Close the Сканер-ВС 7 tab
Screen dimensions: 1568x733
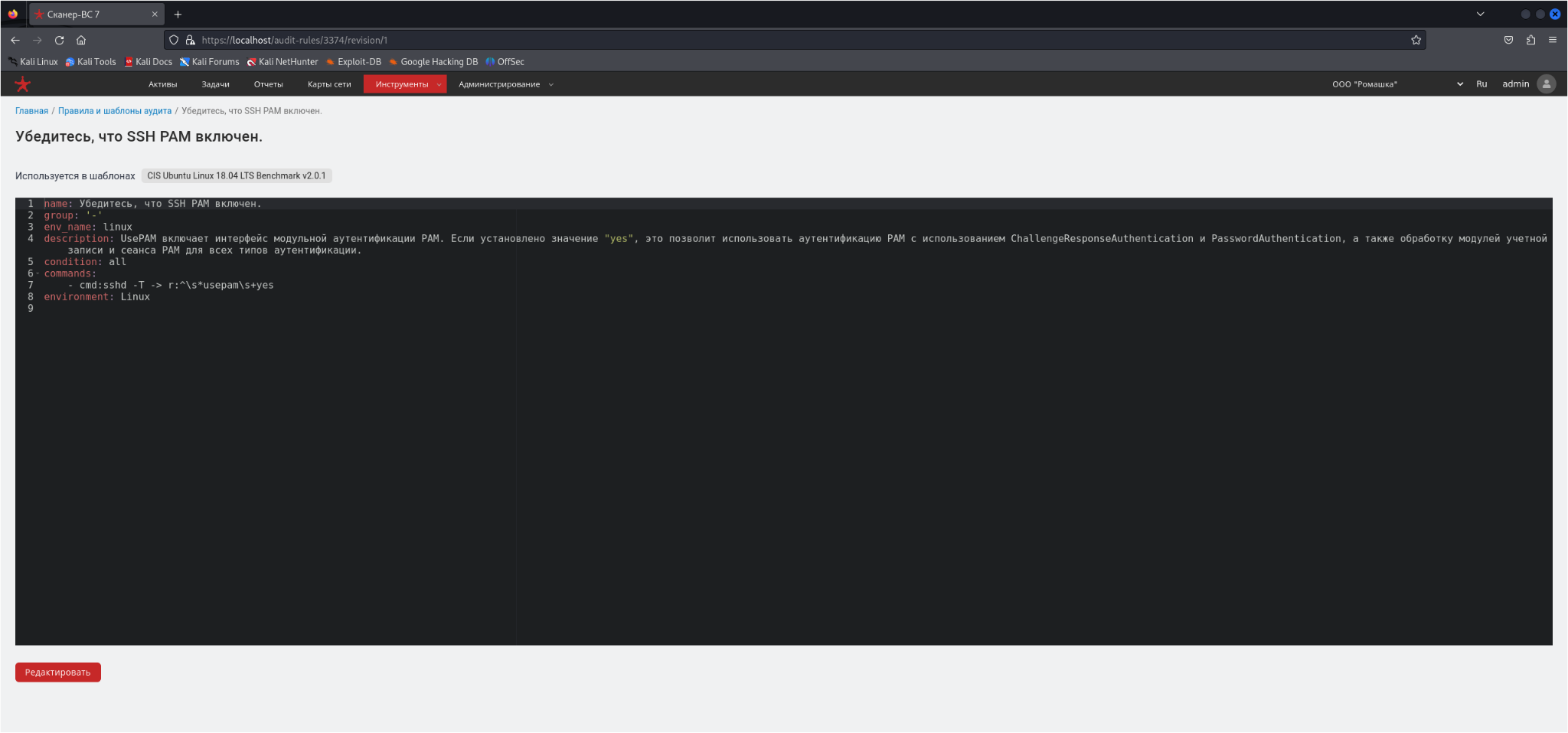pyautogui.click(x=155, y=15)
